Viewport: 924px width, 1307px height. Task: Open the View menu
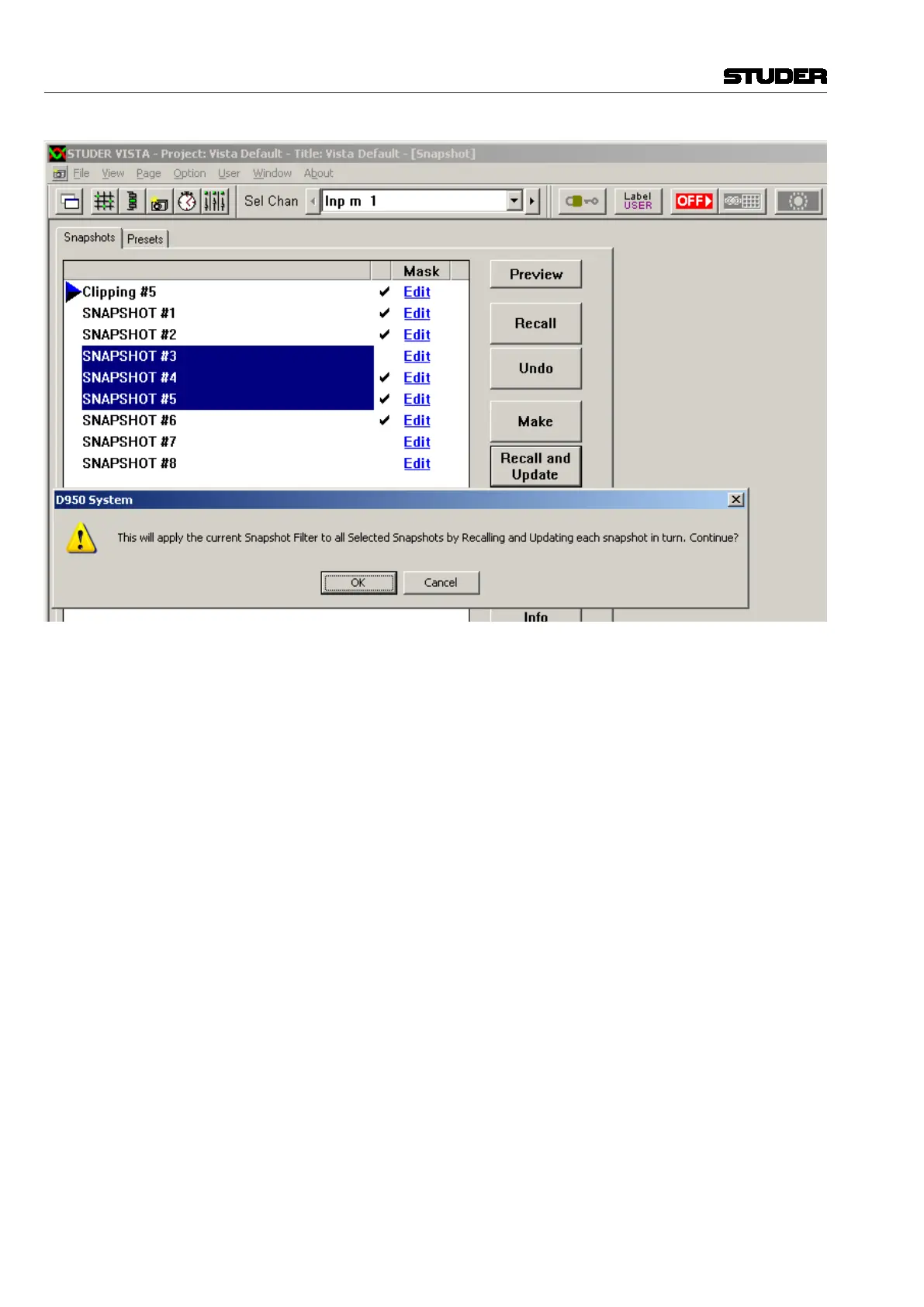pyautogui.click(x=113, y=173)
